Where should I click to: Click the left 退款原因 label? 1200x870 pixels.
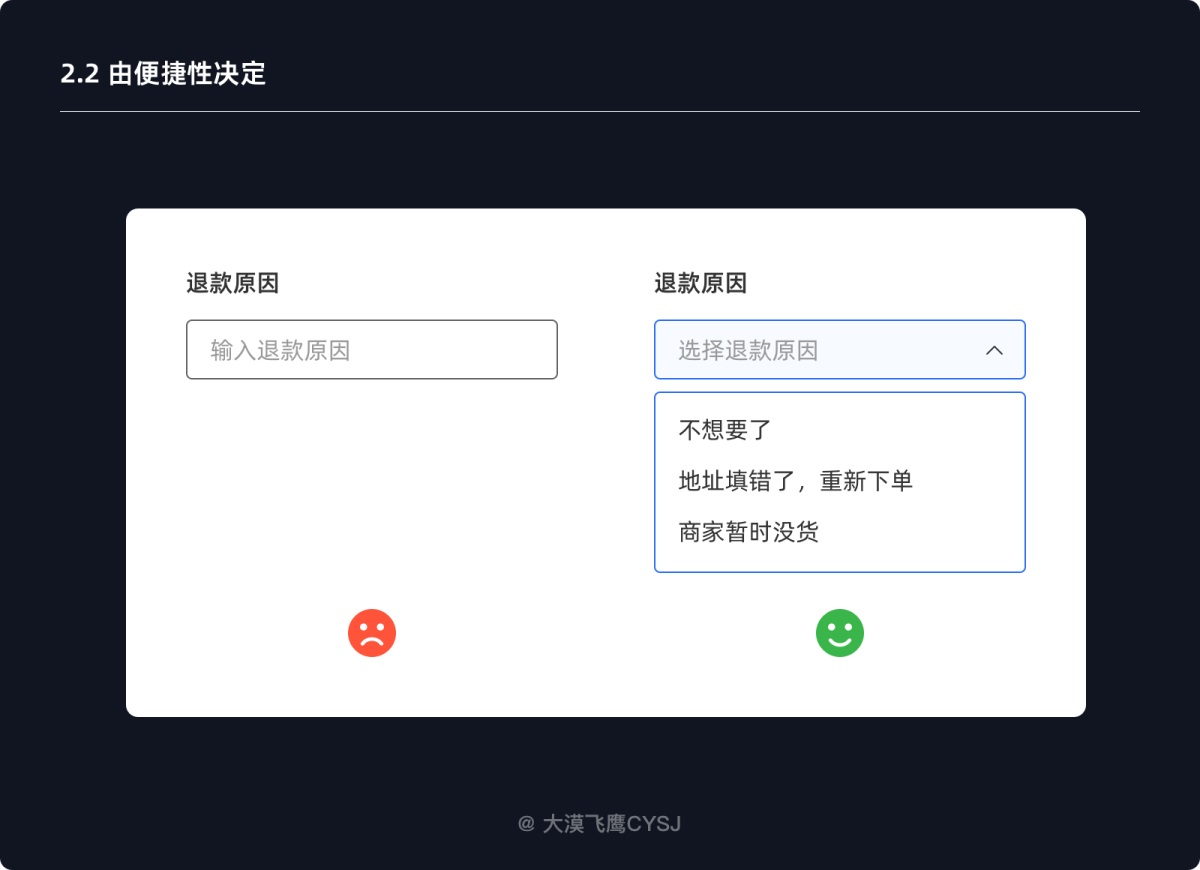(232, 284)
